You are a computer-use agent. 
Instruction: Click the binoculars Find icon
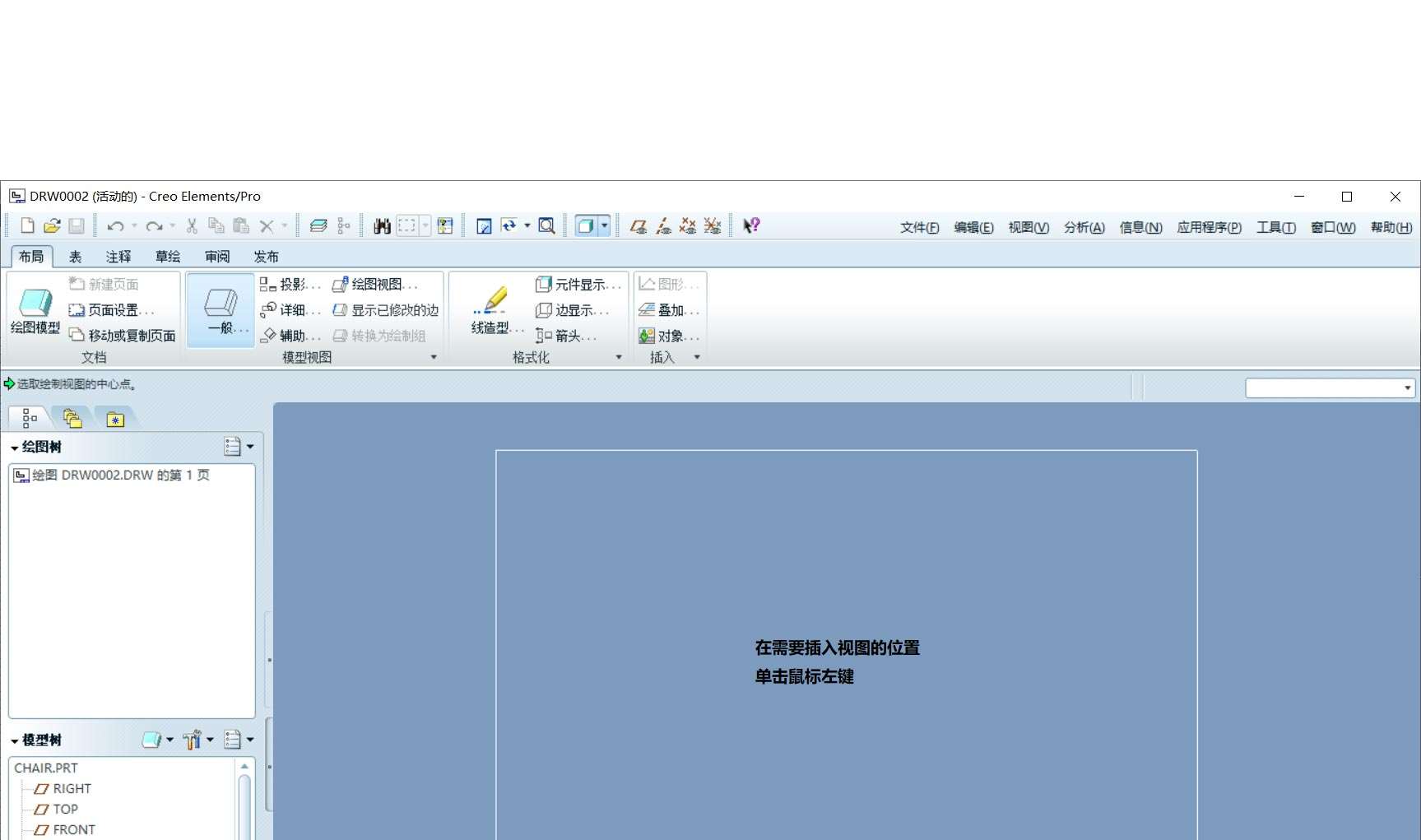382,225
